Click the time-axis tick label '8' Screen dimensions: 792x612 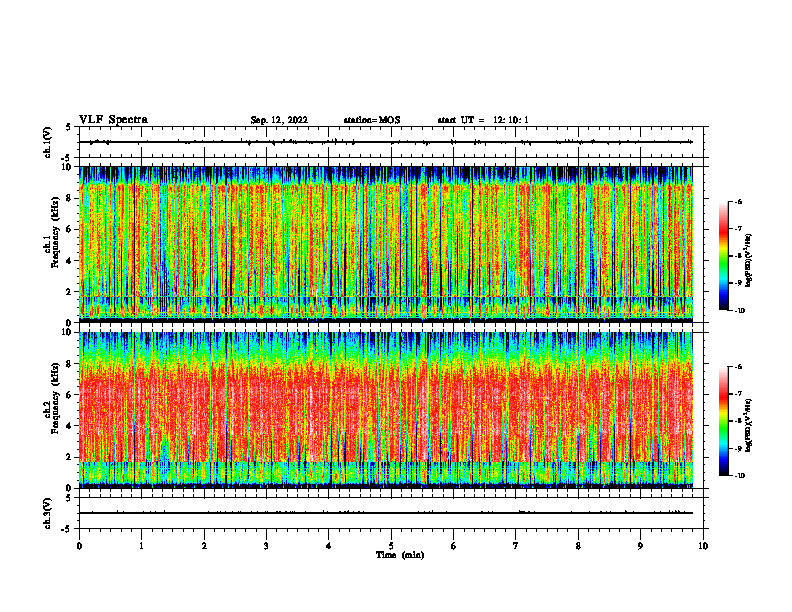pos(578,546)
